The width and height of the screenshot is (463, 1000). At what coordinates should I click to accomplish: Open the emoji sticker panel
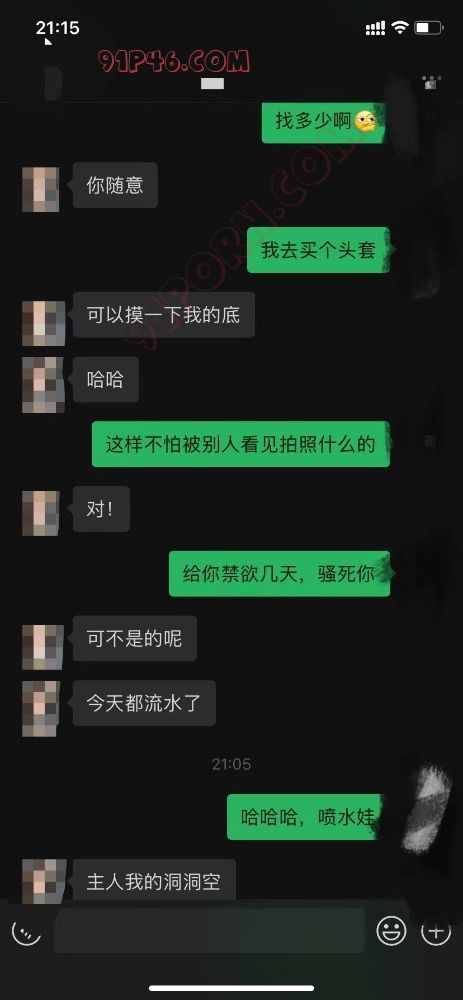point(391,931)
